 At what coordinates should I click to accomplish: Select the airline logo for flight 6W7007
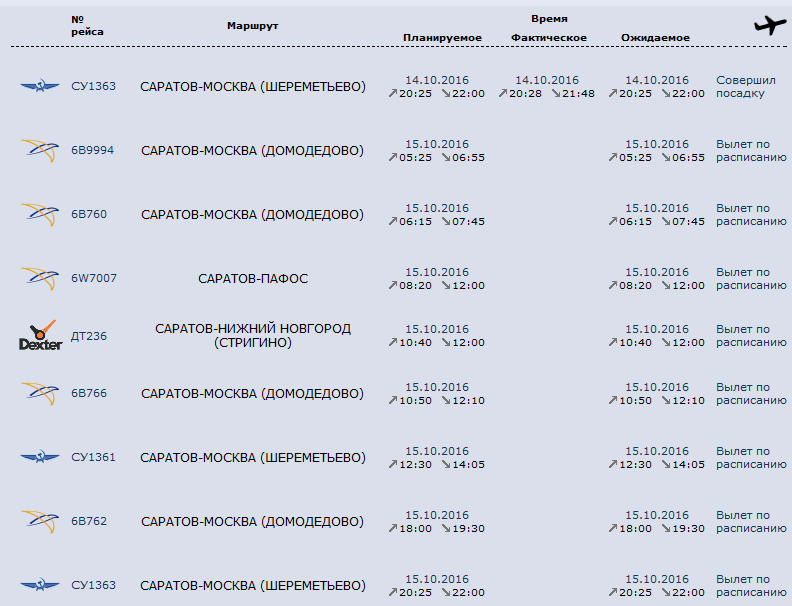pyautogui.click(x=40, y=279)
